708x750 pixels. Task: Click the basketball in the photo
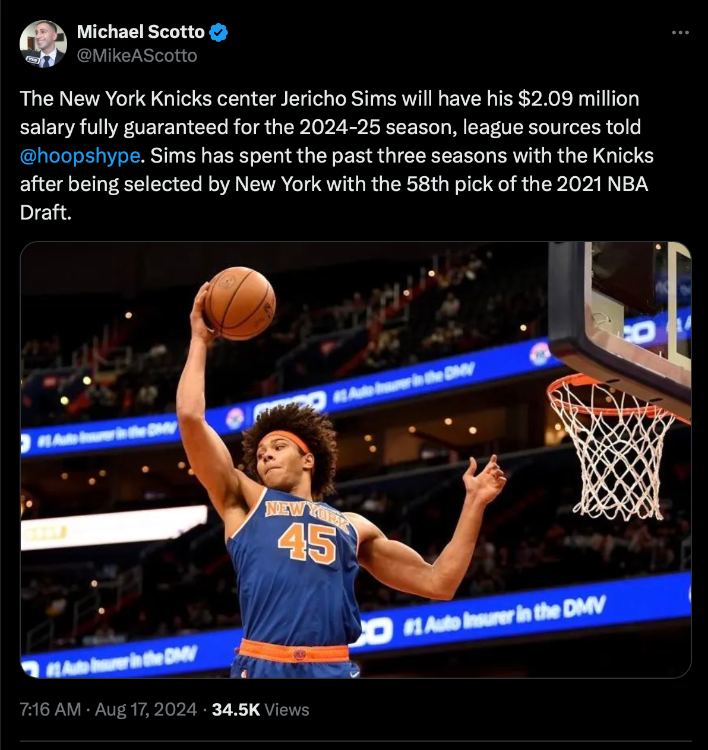click(240, 302)
